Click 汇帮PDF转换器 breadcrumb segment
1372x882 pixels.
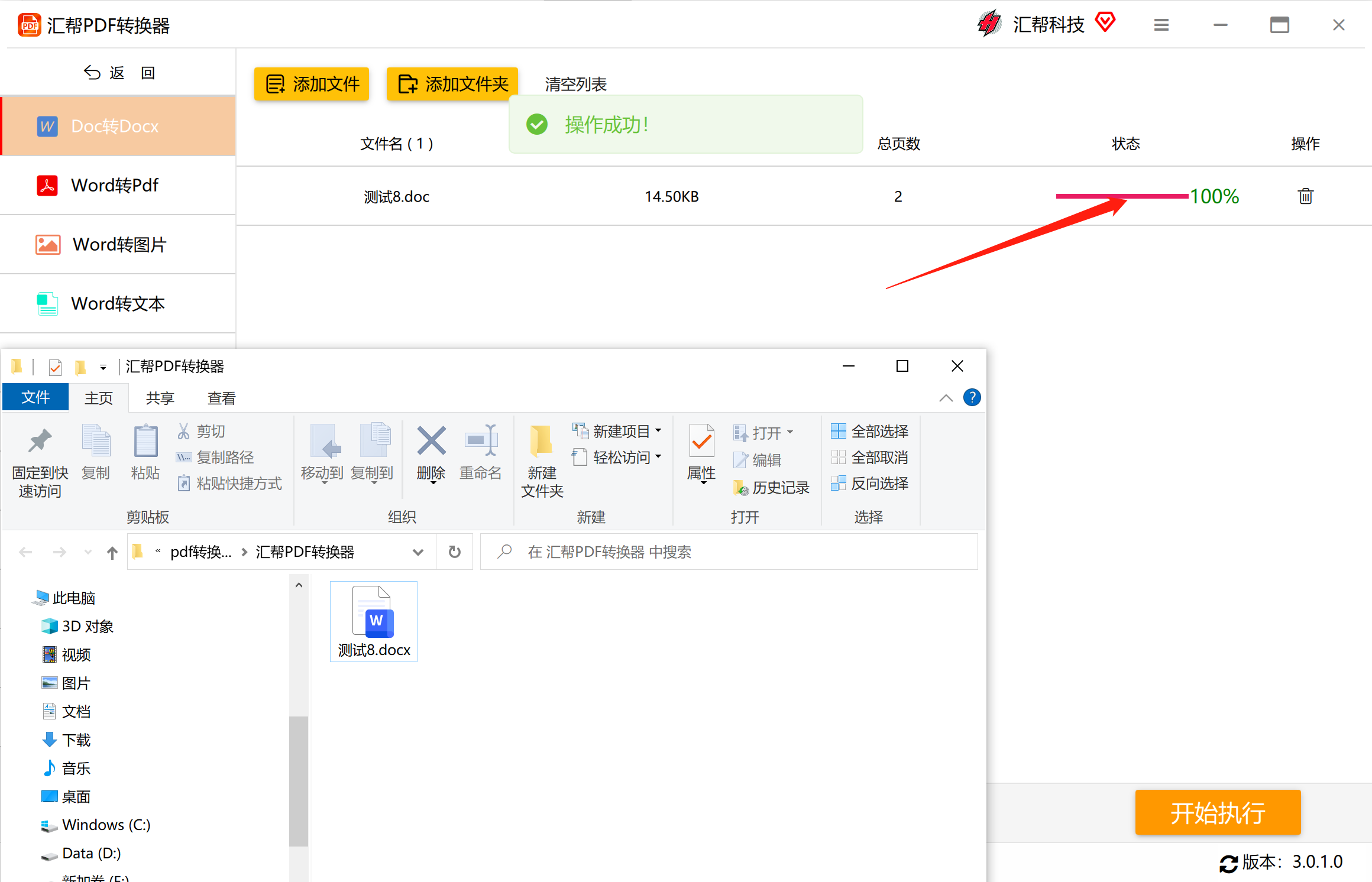[305, 552]
